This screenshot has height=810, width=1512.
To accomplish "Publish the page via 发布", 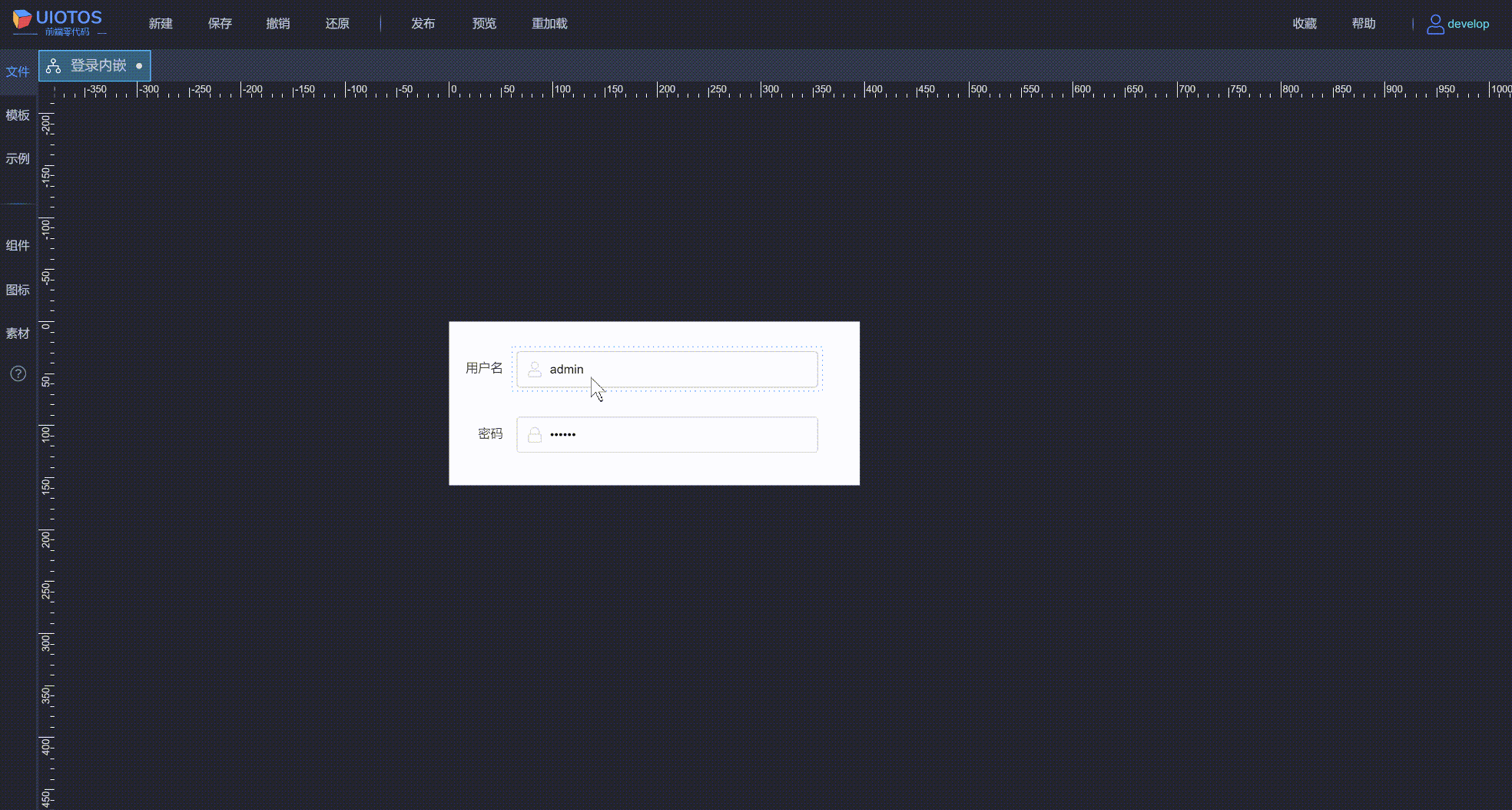I will [x=423, y=23].
